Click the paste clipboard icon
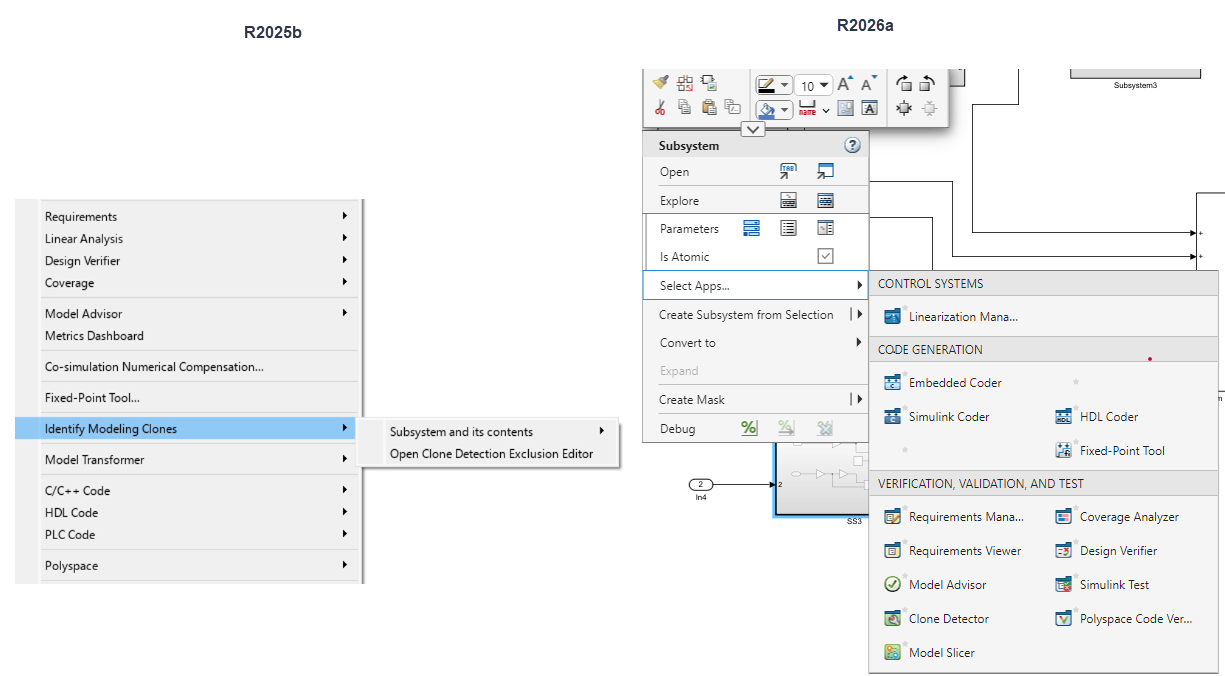This screenshot has height=676, width=1225. (x=709, y=107)
